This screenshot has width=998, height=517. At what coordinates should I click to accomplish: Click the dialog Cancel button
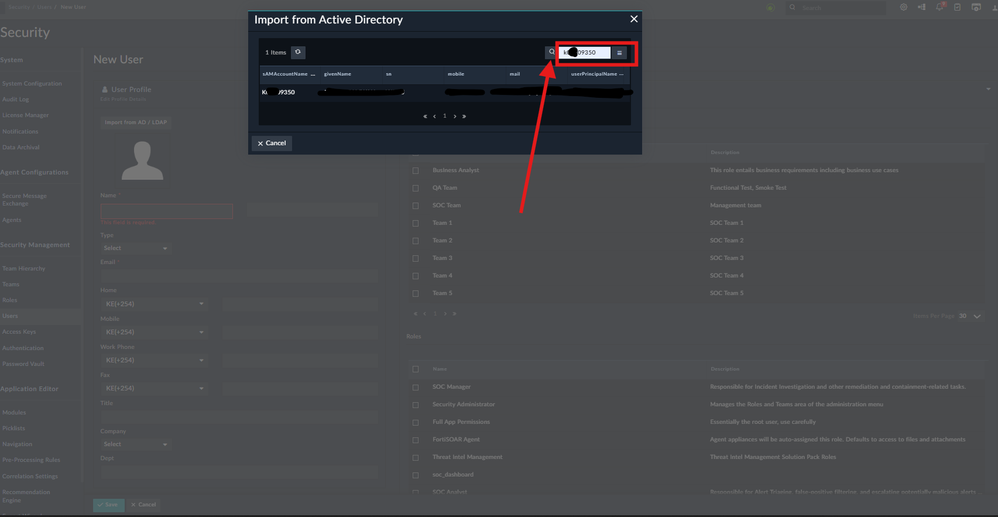272,143
